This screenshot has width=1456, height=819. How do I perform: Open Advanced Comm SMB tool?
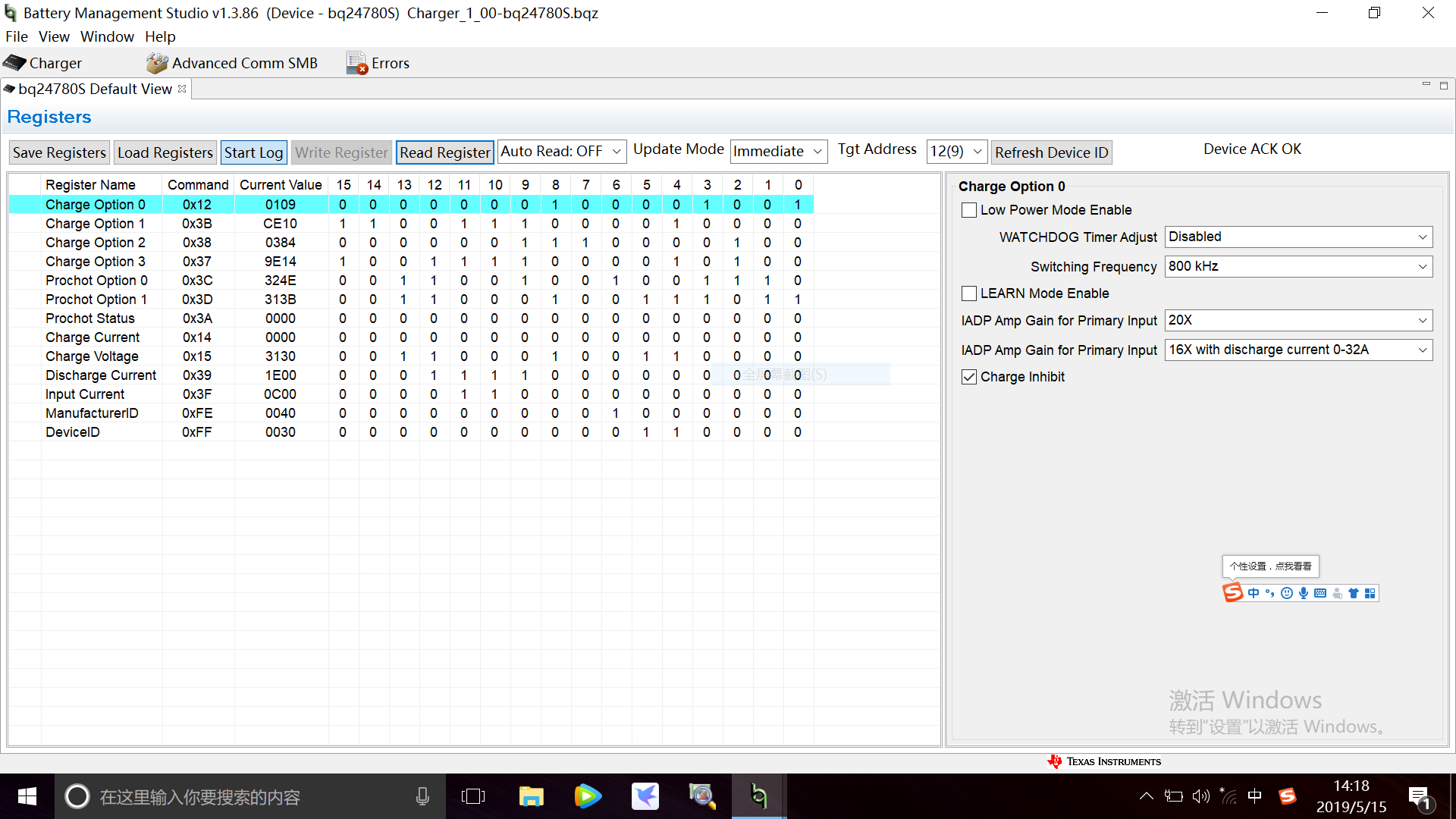(232, 63)
